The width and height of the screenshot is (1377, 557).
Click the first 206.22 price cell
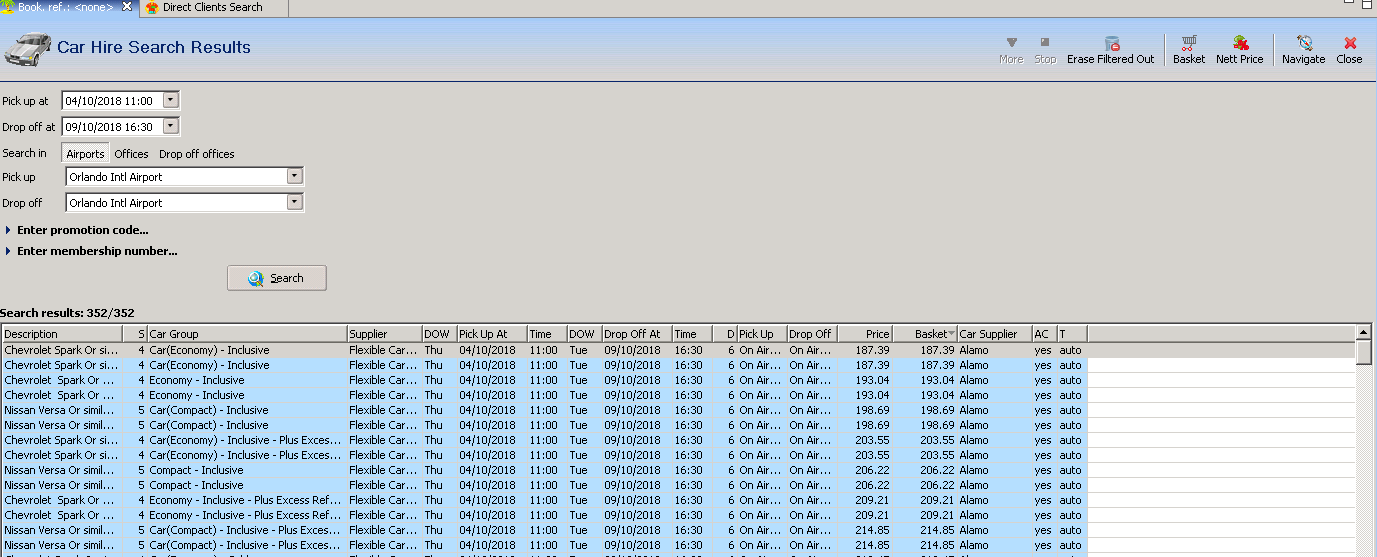[865, 470]
